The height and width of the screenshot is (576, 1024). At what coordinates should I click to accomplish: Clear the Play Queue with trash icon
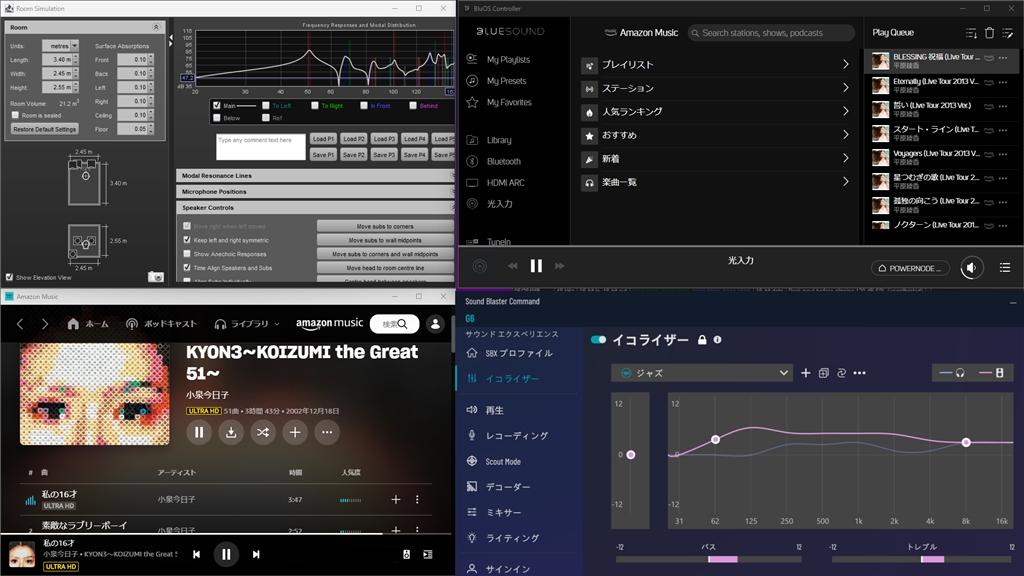click(x=989, y=33)
